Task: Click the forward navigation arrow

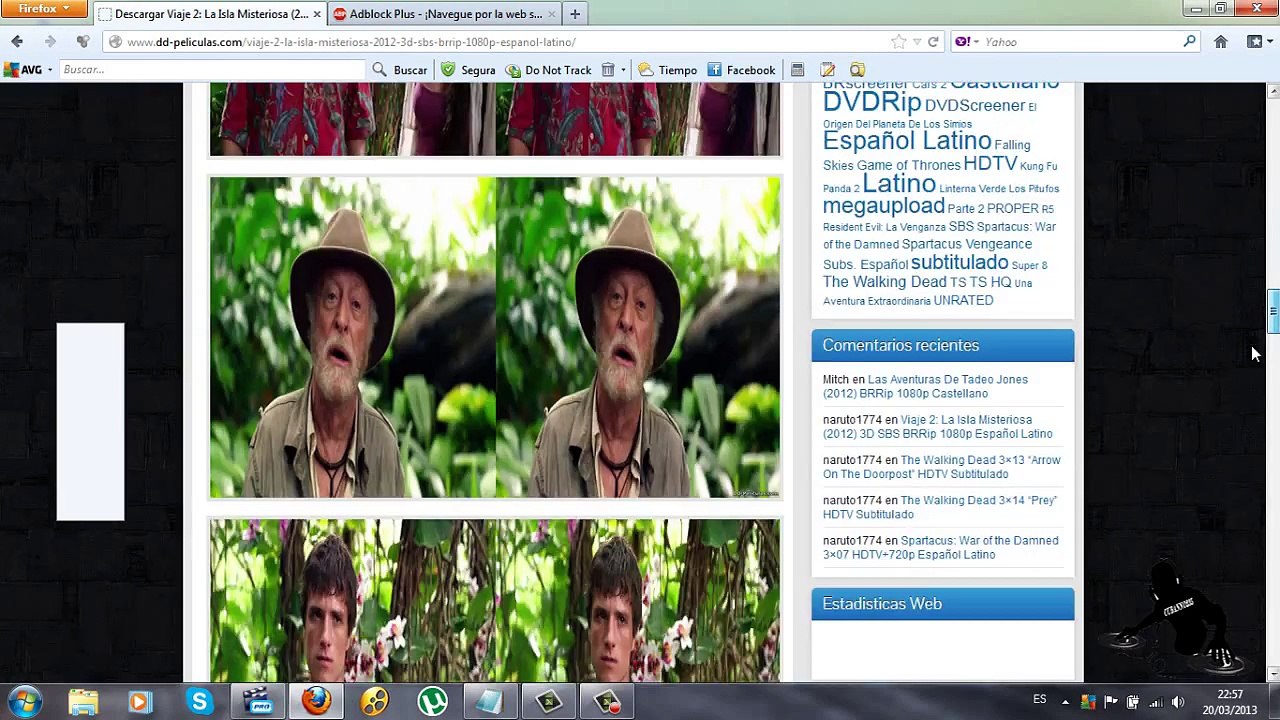Action: [49, 42]
